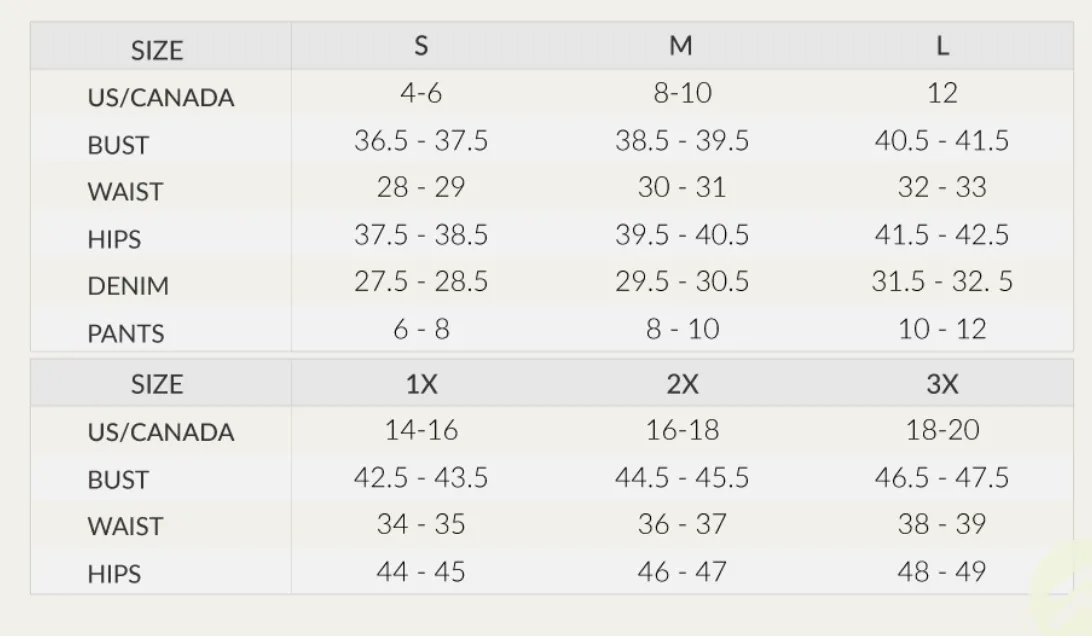Click the L hips value 41.5 - 42.5
The width and height of the screenshot is (1092, 636).
coord(942,235)
